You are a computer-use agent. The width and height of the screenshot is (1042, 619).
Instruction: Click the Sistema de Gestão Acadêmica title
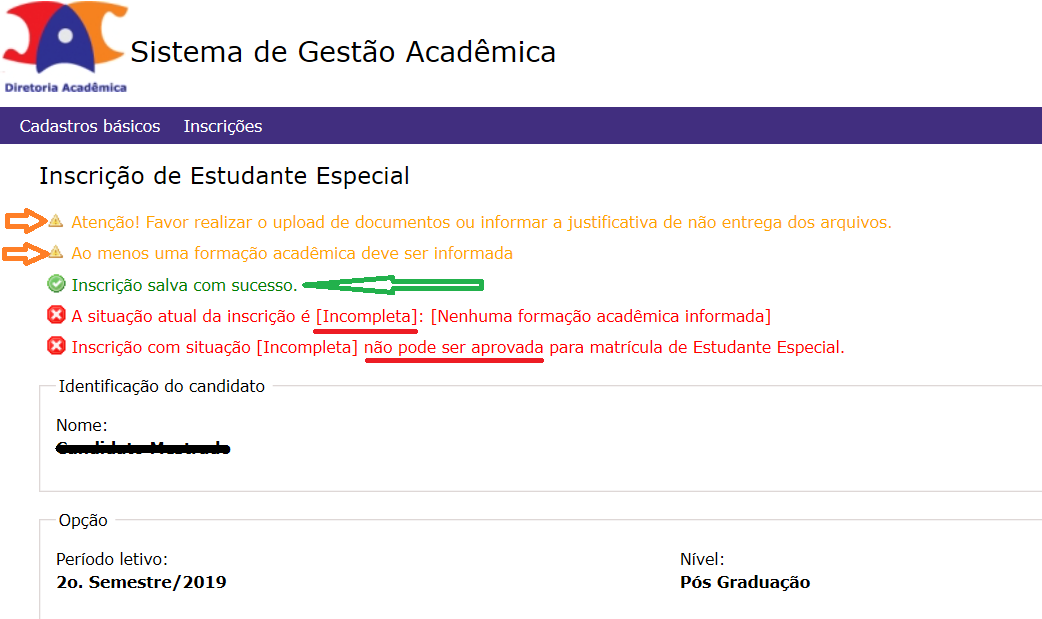(343, 52)
